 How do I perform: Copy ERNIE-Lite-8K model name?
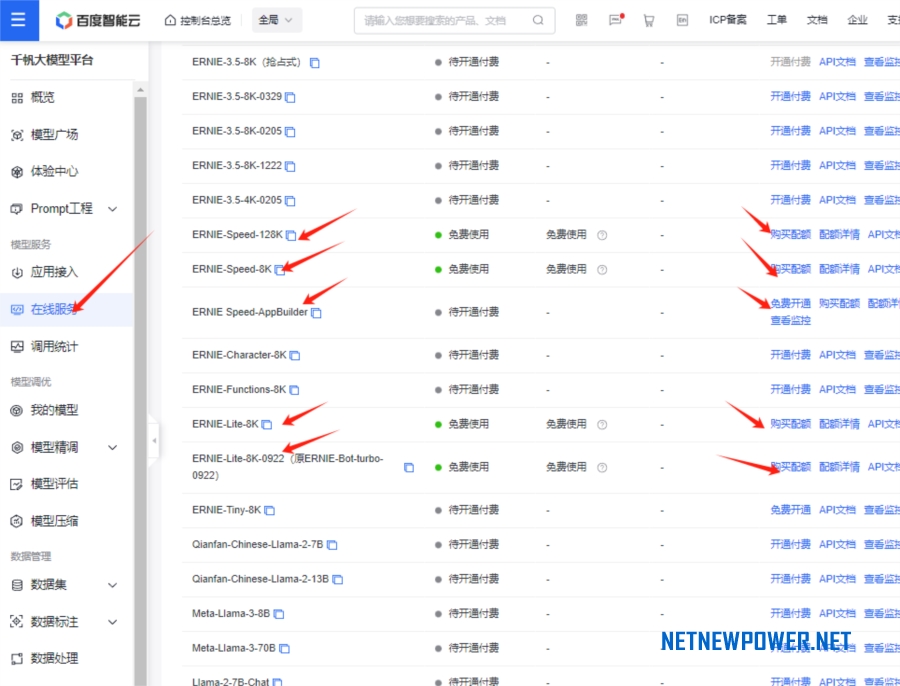(x=266, y=424)
